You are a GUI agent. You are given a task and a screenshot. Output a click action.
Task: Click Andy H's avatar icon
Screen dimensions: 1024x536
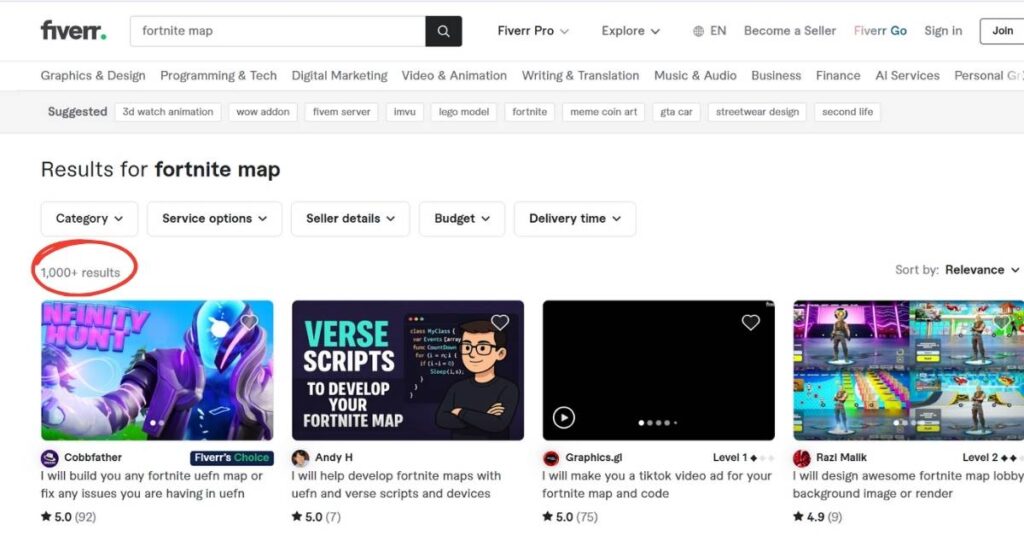(x=300, y=458)
